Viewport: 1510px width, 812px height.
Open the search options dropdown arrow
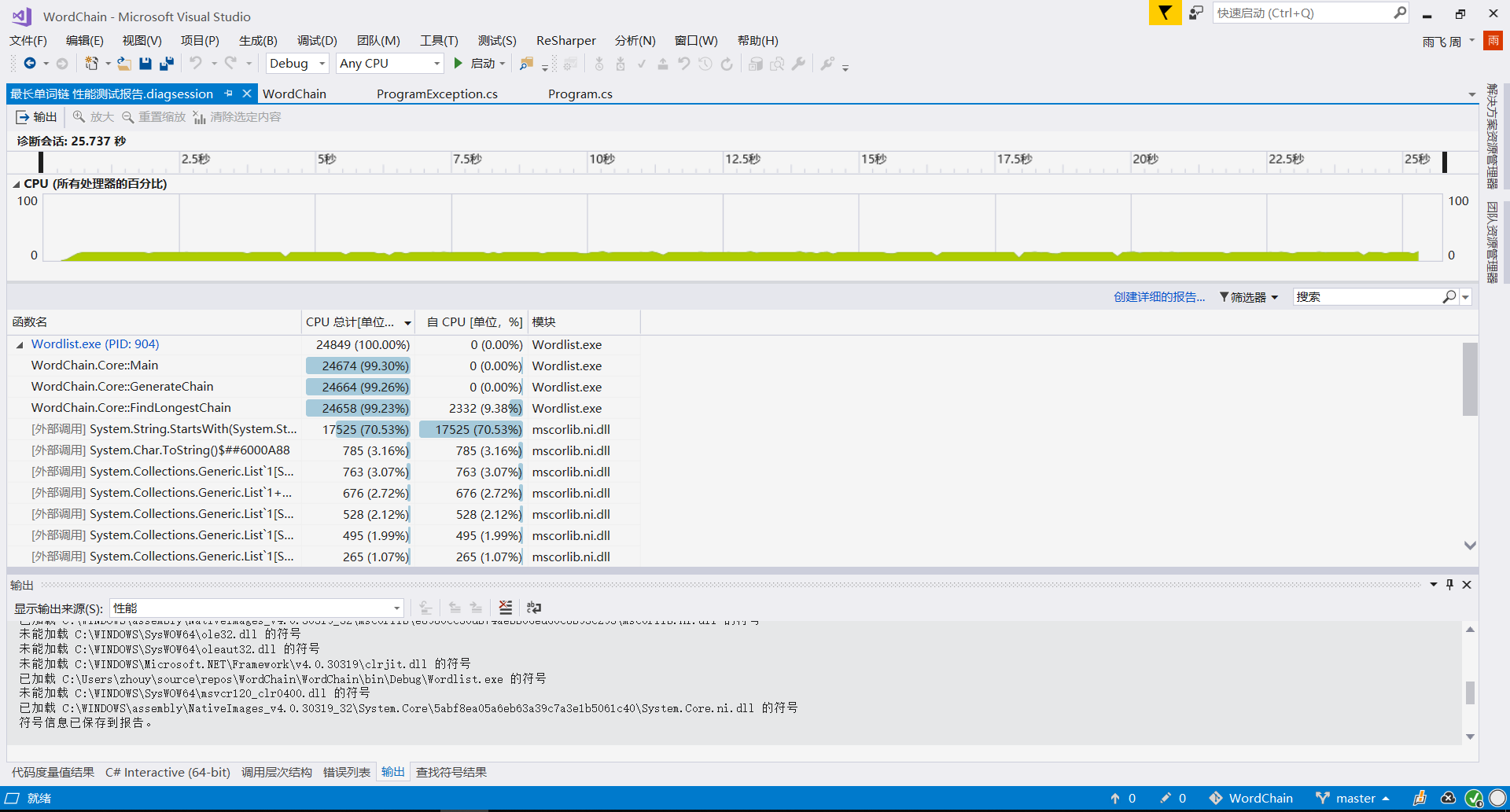click(1465, 297)
